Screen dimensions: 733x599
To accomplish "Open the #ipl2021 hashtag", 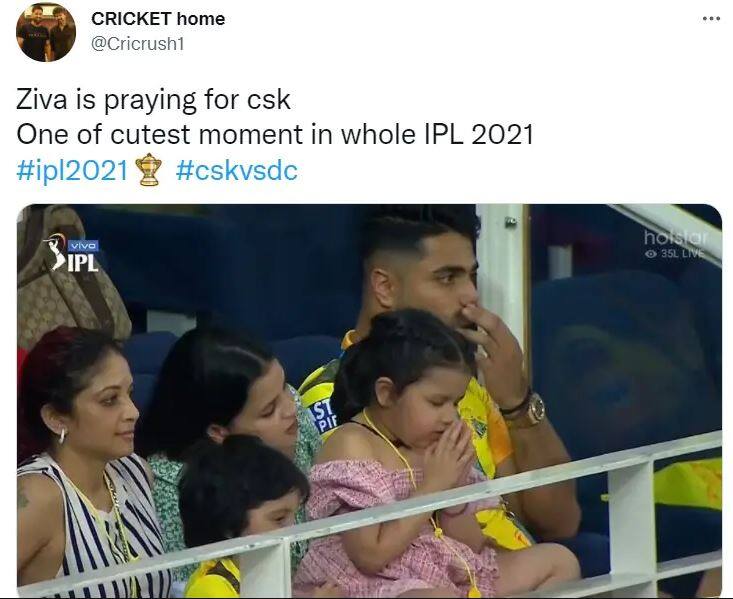I will click(72, 170).
